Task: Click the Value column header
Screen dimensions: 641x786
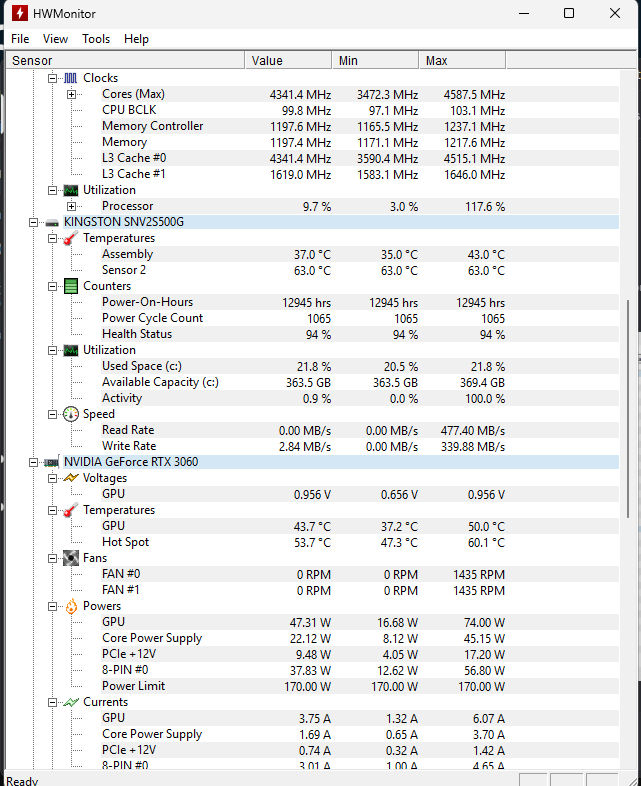Action: (x=288, y=60)
